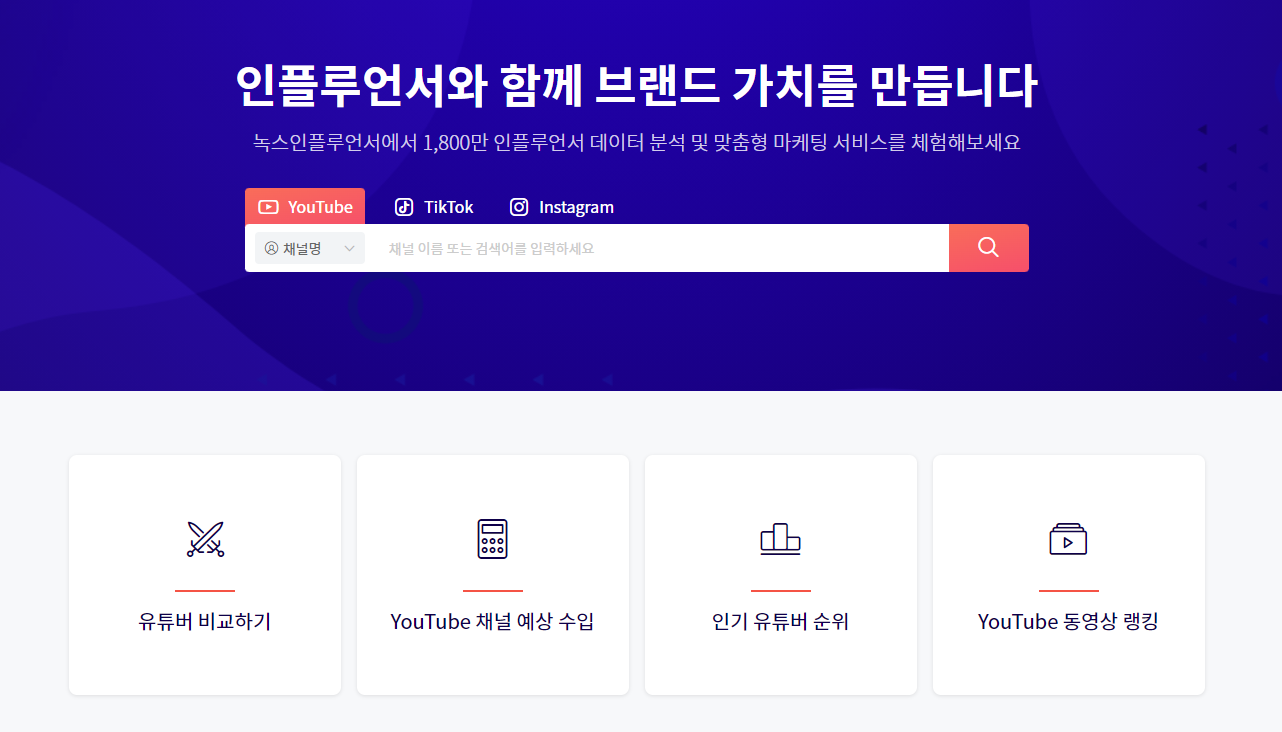Select the YouTube search tab
Viewport: 1282px width, 732px height.
click(305, 207)
